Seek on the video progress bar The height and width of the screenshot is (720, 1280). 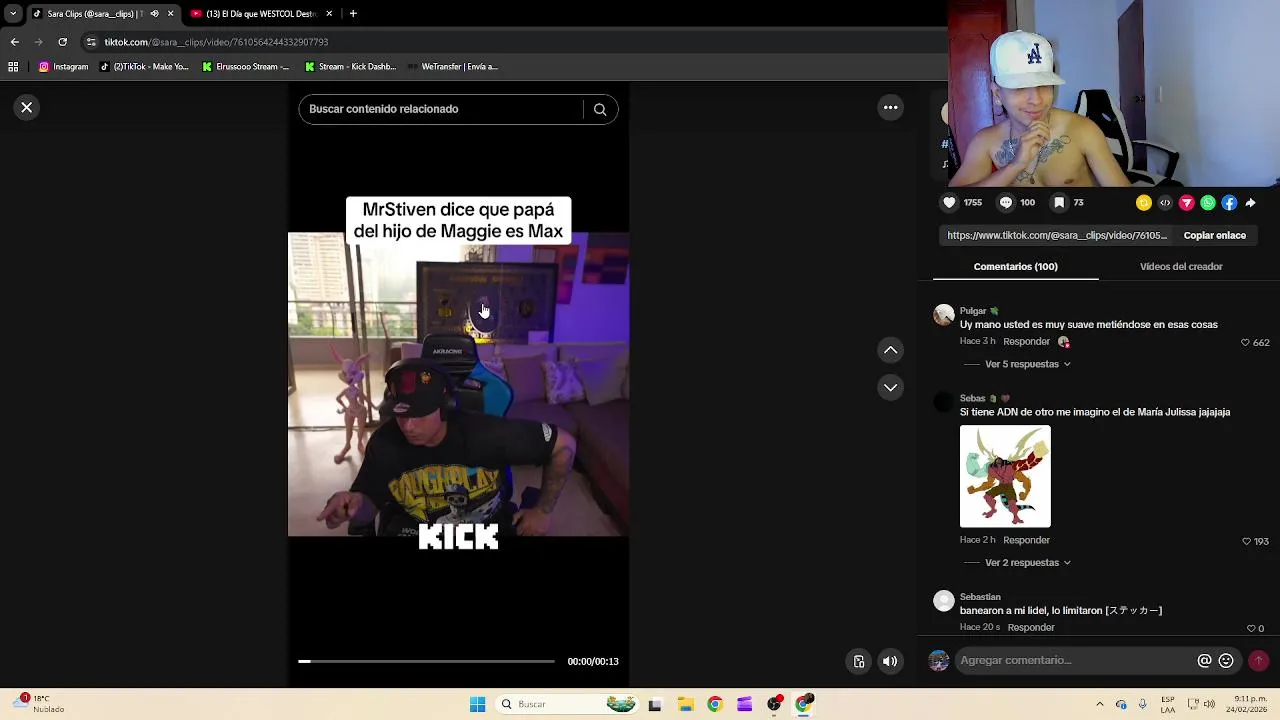pos(426,661)
